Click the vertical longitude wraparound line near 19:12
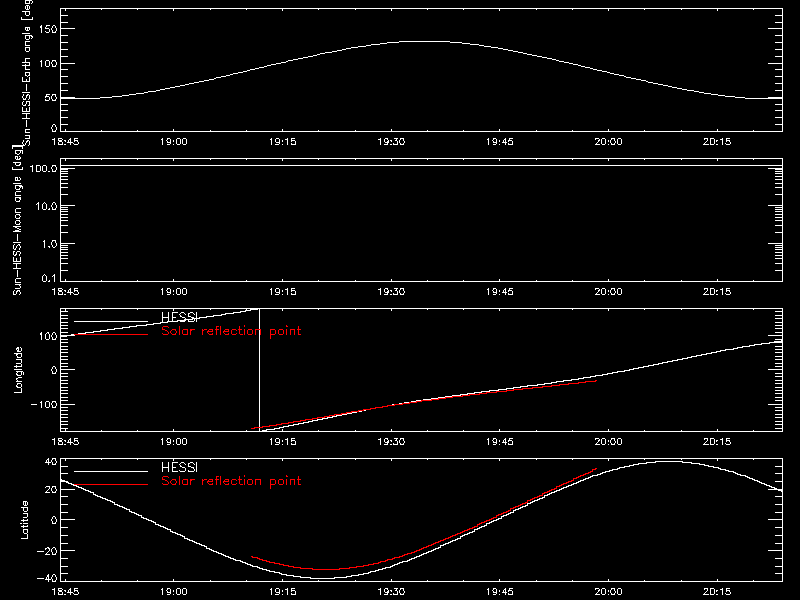Viewport: 800px width, 600px height. pos(260,370)
